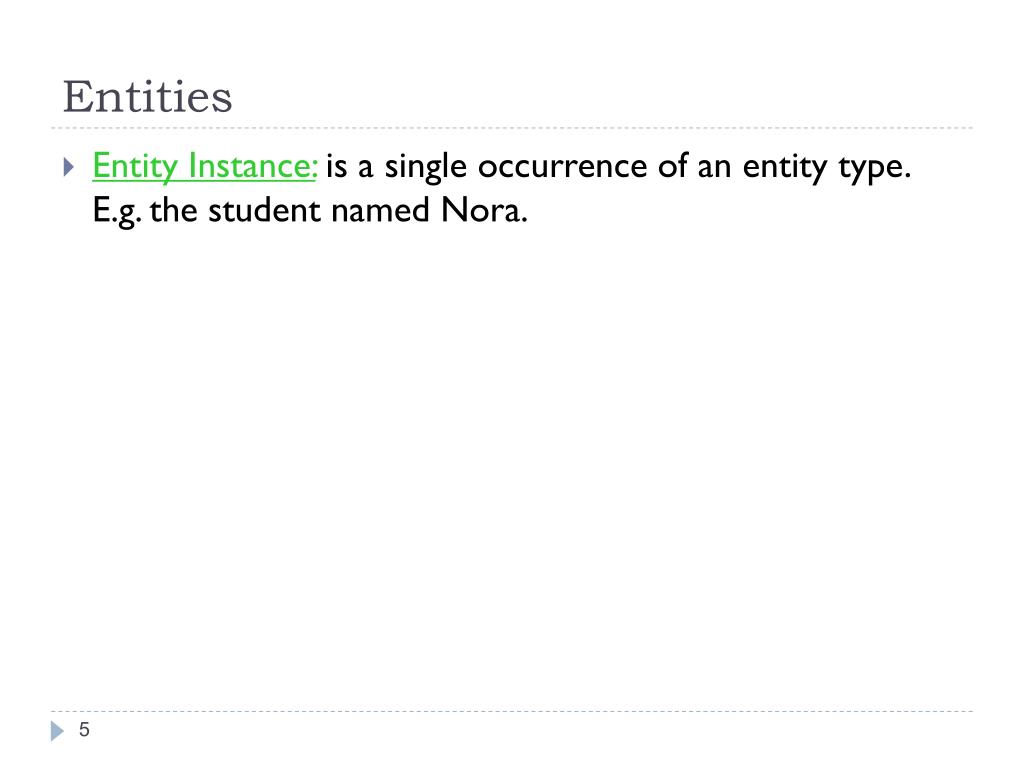Click the word single in definition
Image resolution: width=1024 pixels, height=768 pixels.
pos(425,167)
